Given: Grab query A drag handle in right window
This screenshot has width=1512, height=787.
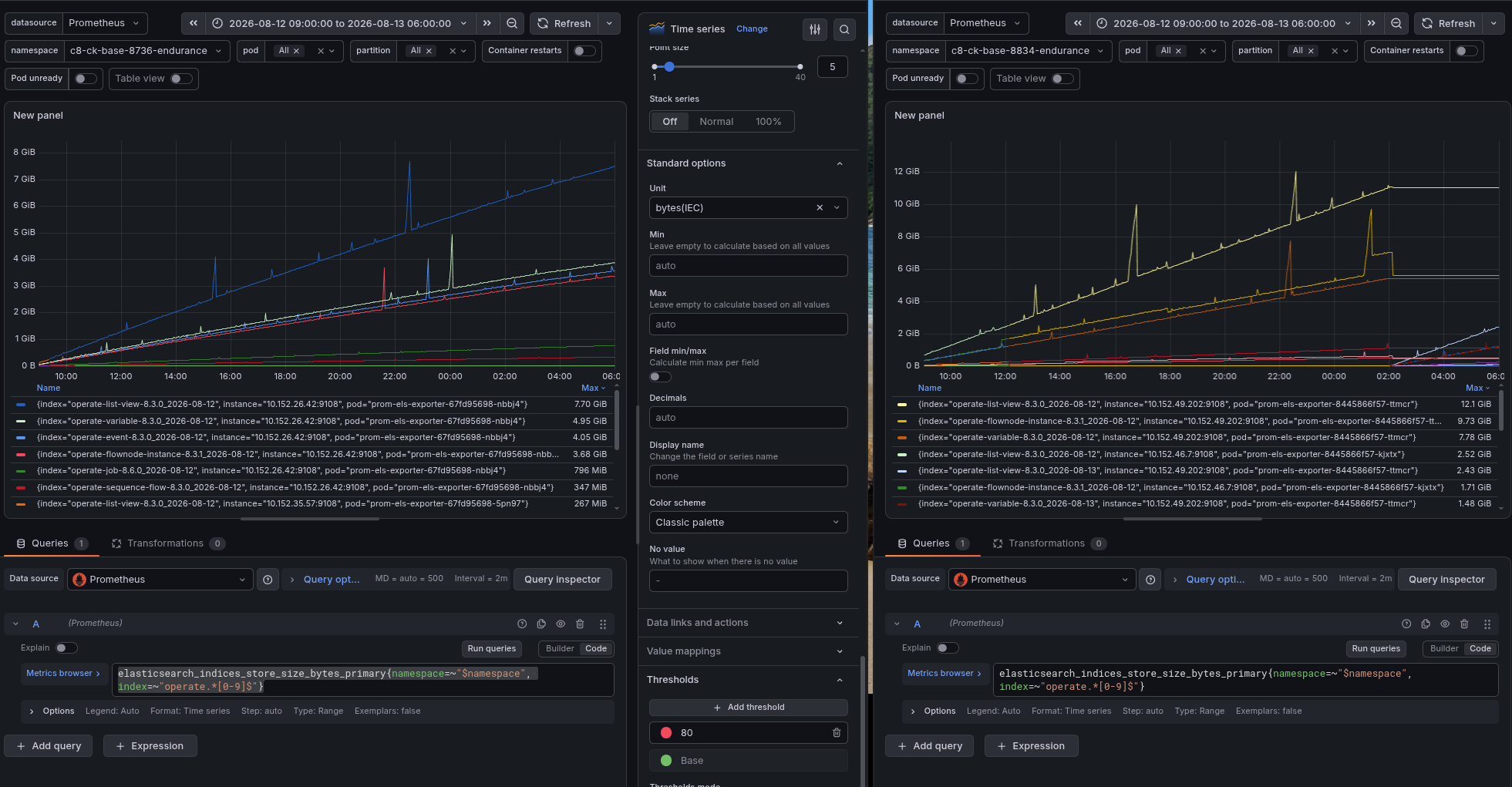Looking at the screenshot, I should (1487, 624).
